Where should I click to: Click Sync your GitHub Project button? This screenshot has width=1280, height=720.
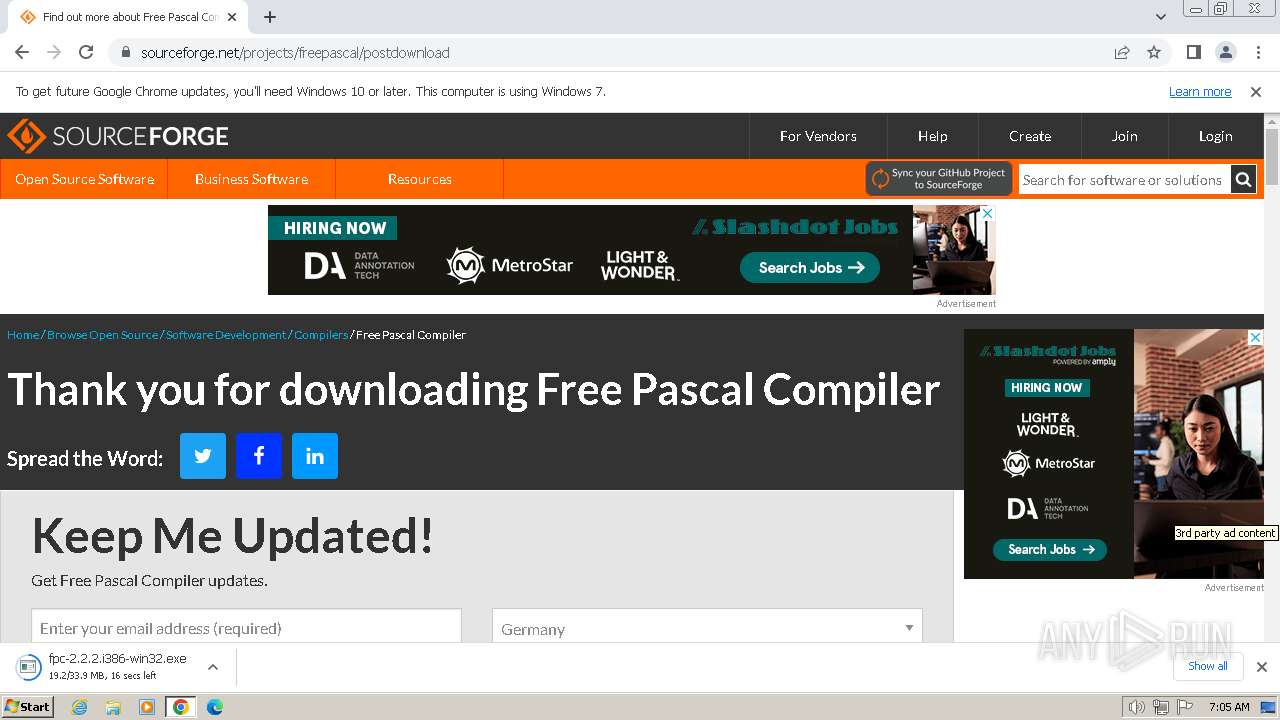pos(939,179)
